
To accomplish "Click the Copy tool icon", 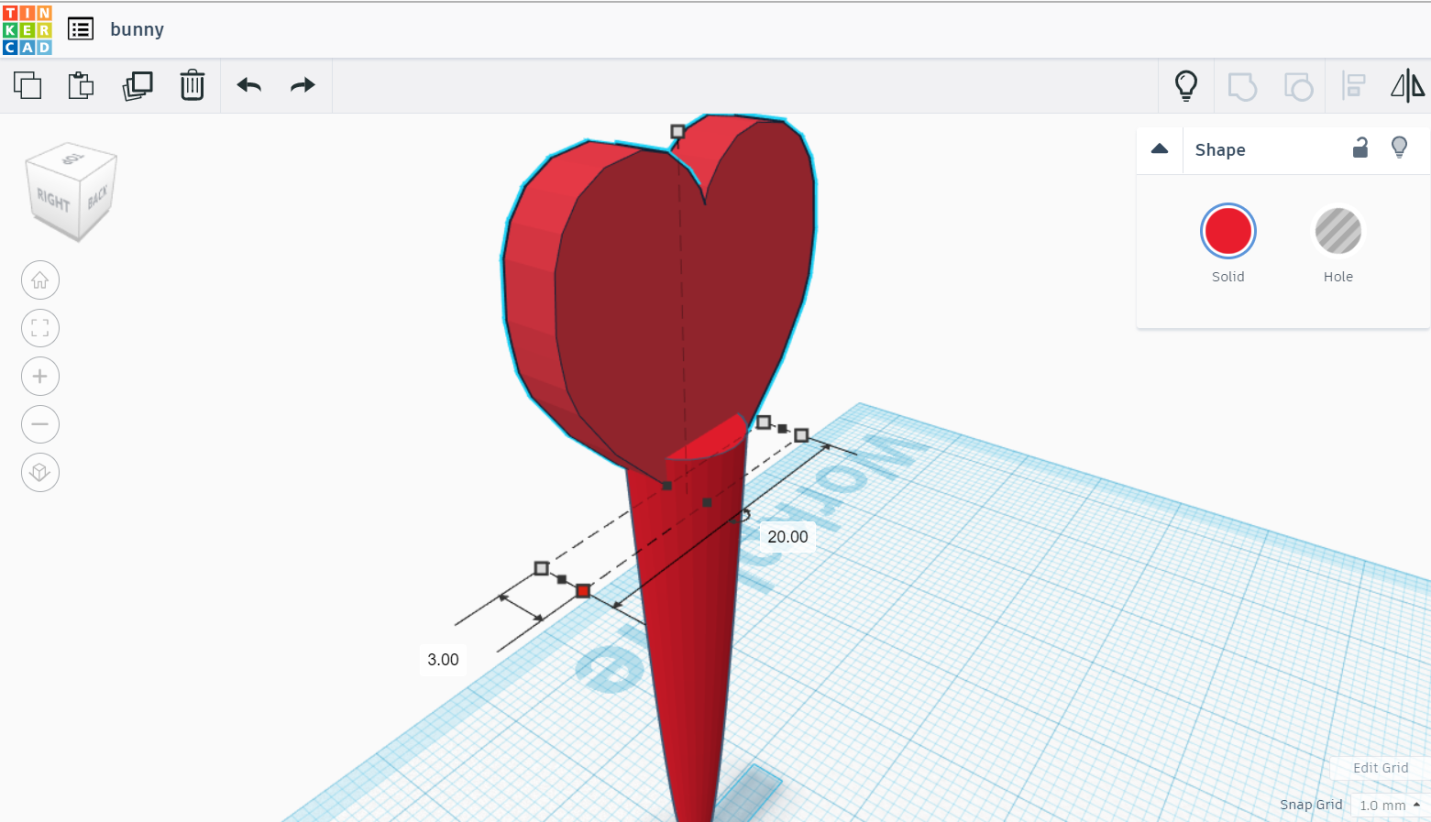I will click(x=28, y=86).
